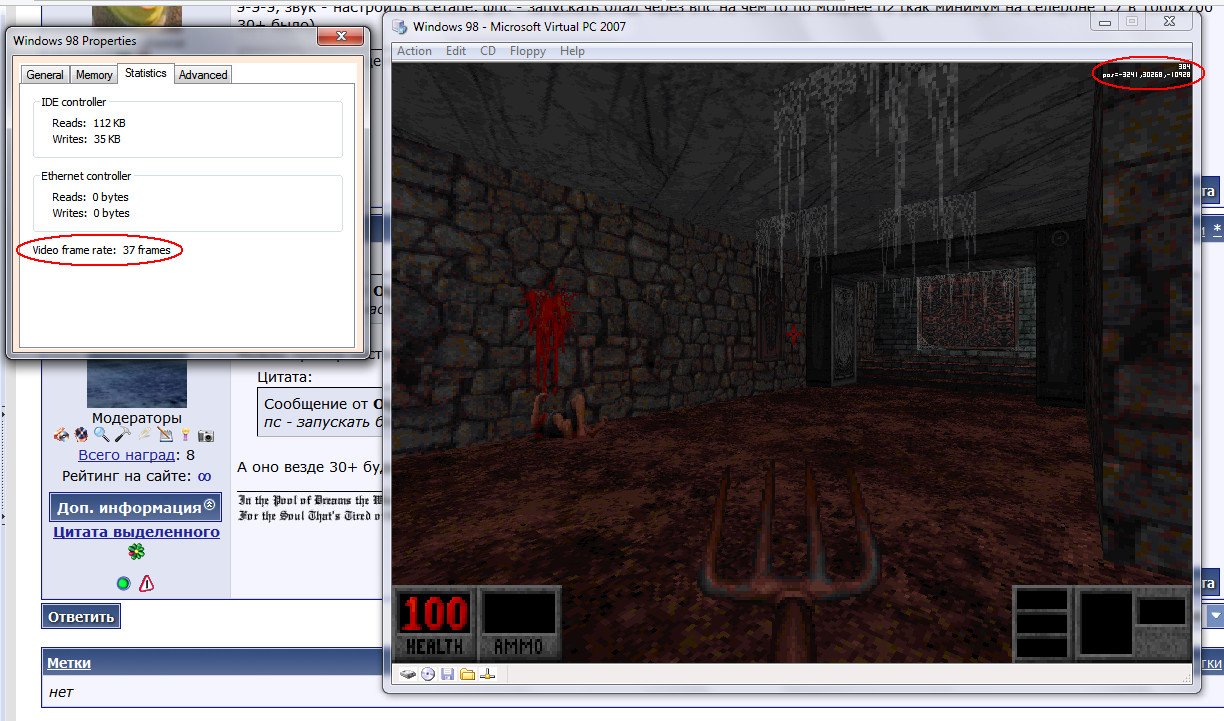
Task: Open the Action menu in Virtual PC
Action: click(415, 51)
